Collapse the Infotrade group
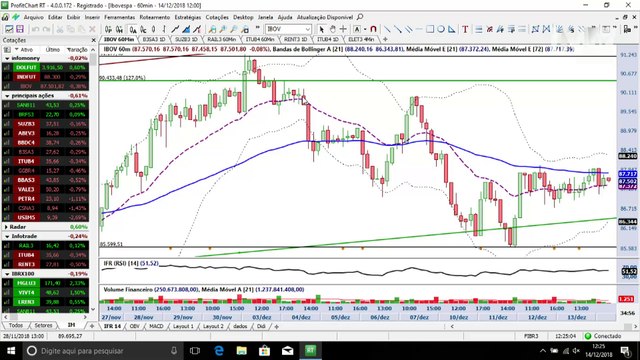 7,236
